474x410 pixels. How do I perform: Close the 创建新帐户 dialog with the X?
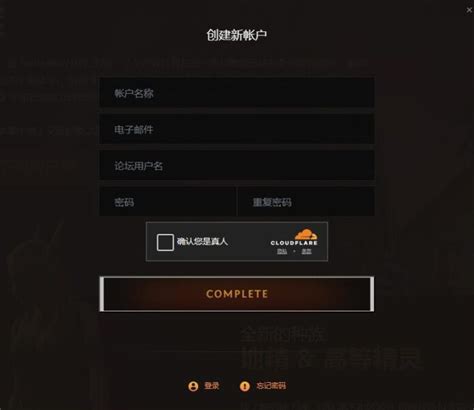click(x=469, y=10)
